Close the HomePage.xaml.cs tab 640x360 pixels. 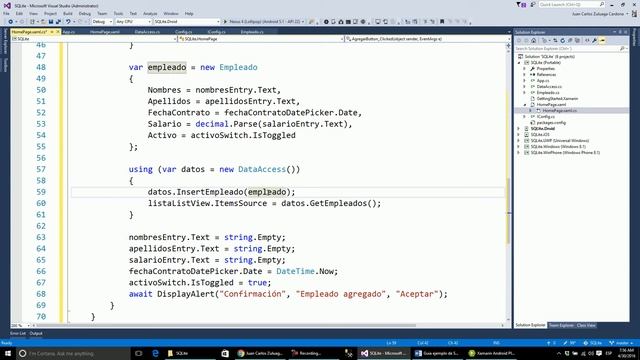(58, 32)
